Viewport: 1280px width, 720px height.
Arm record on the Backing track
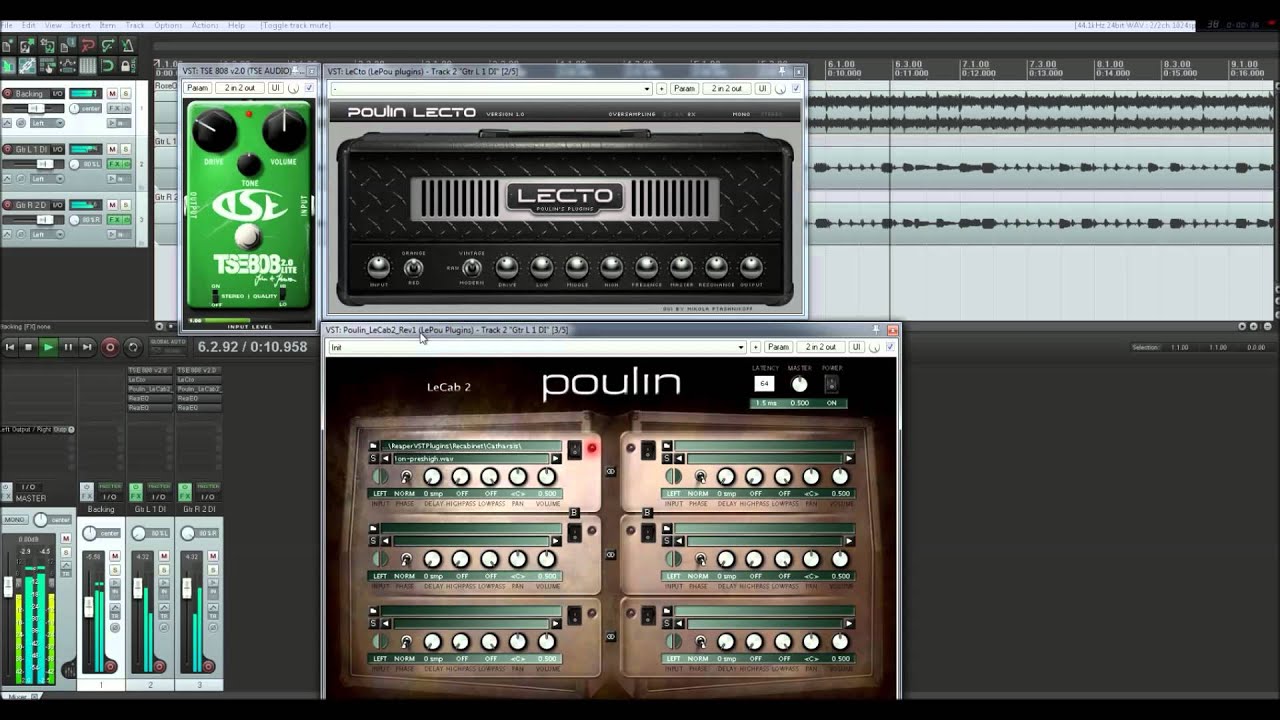tap(8, 94)
